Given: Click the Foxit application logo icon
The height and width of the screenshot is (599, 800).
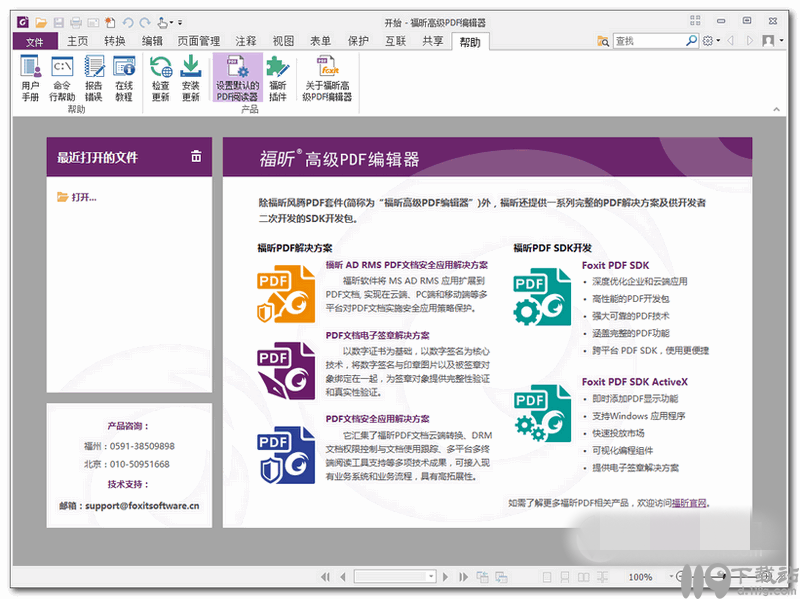Looking at the screenshot, I should pyautogui.click(x=23, y=22).
